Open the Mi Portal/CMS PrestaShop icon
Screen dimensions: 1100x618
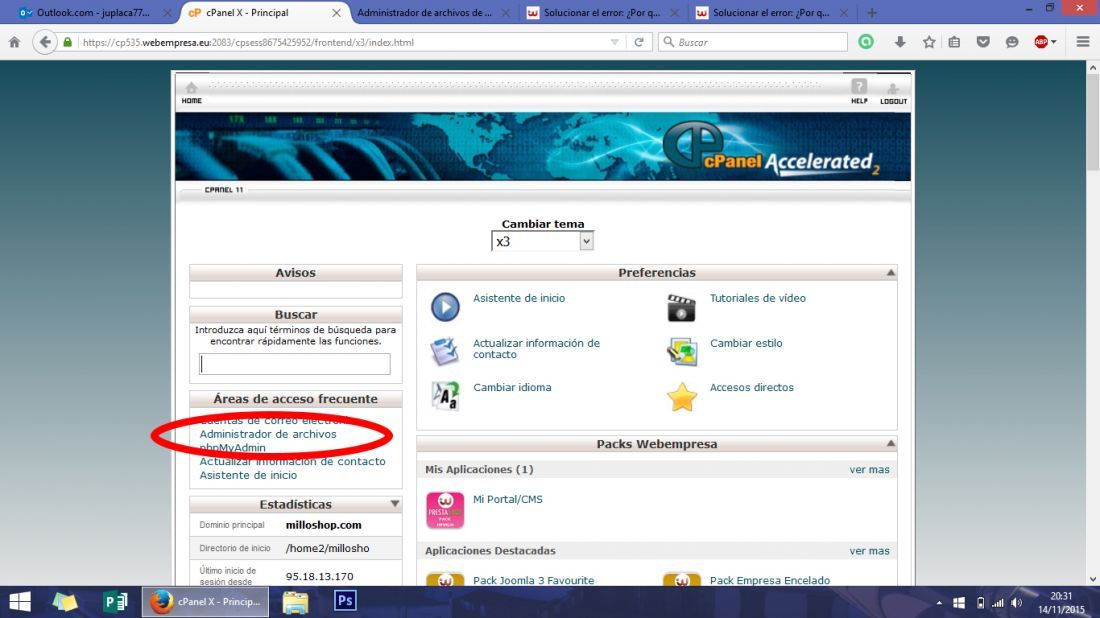[x=445, y=510]
